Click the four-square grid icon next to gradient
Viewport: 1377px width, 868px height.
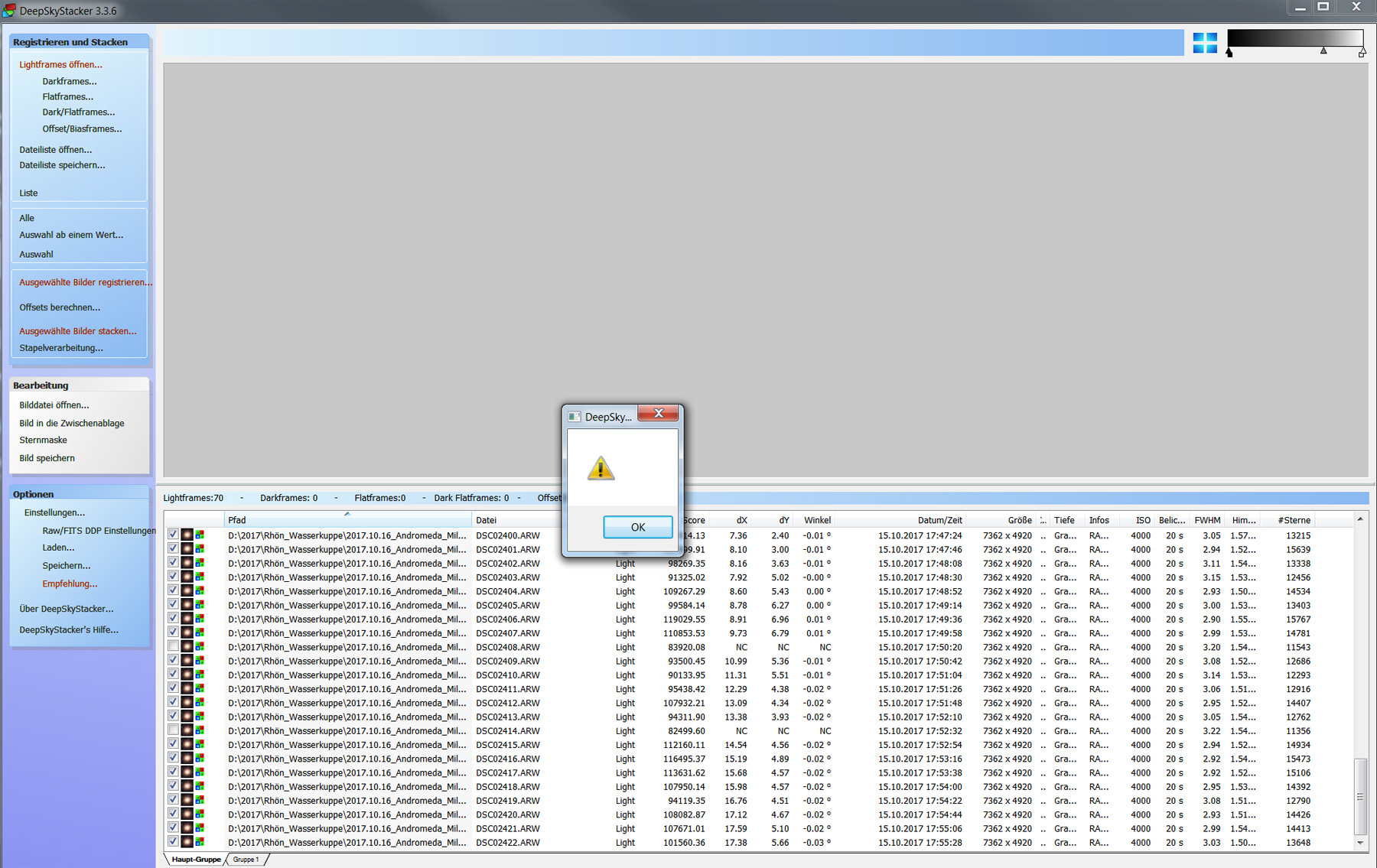(x=1205, y=43)
